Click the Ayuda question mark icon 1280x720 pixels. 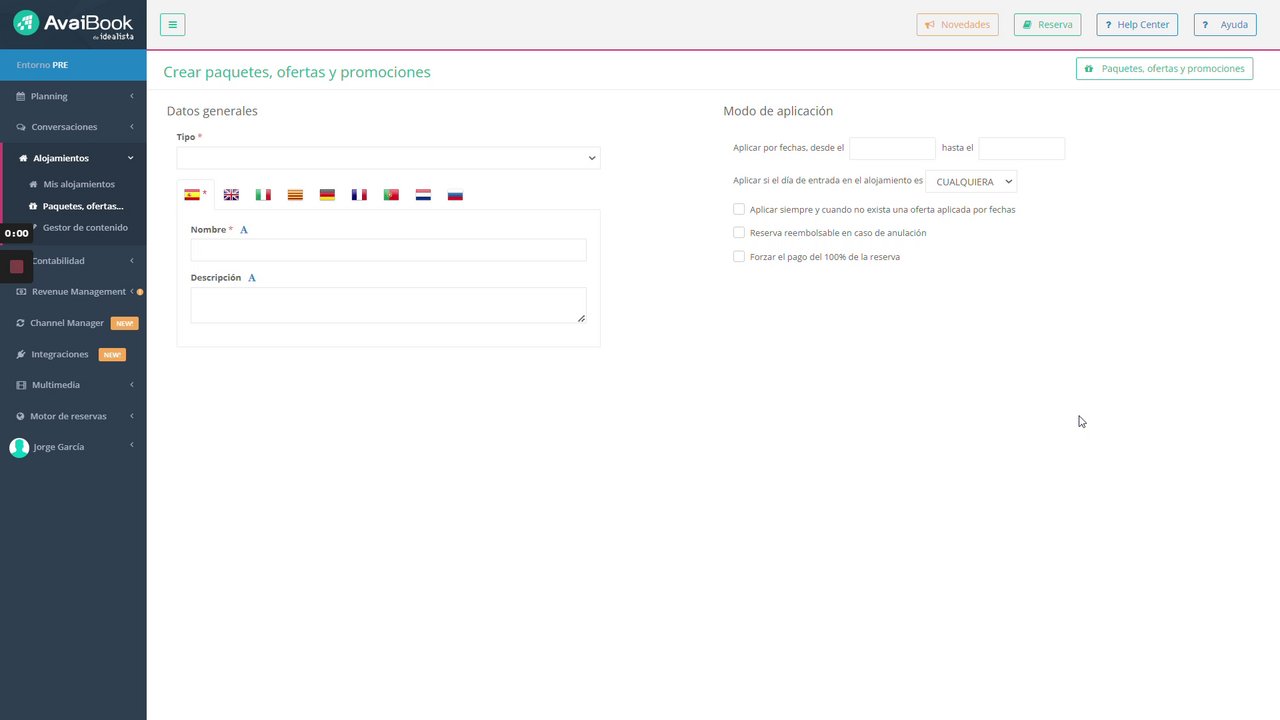pyautogui.click(x=1206, y=25)
